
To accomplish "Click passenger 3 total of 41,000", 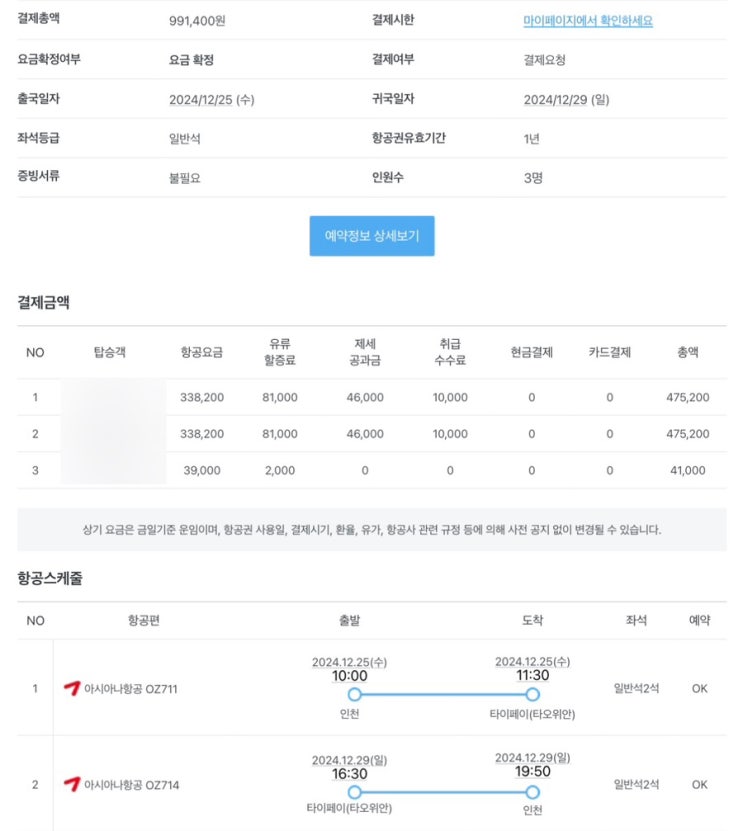I will point(687,471).
